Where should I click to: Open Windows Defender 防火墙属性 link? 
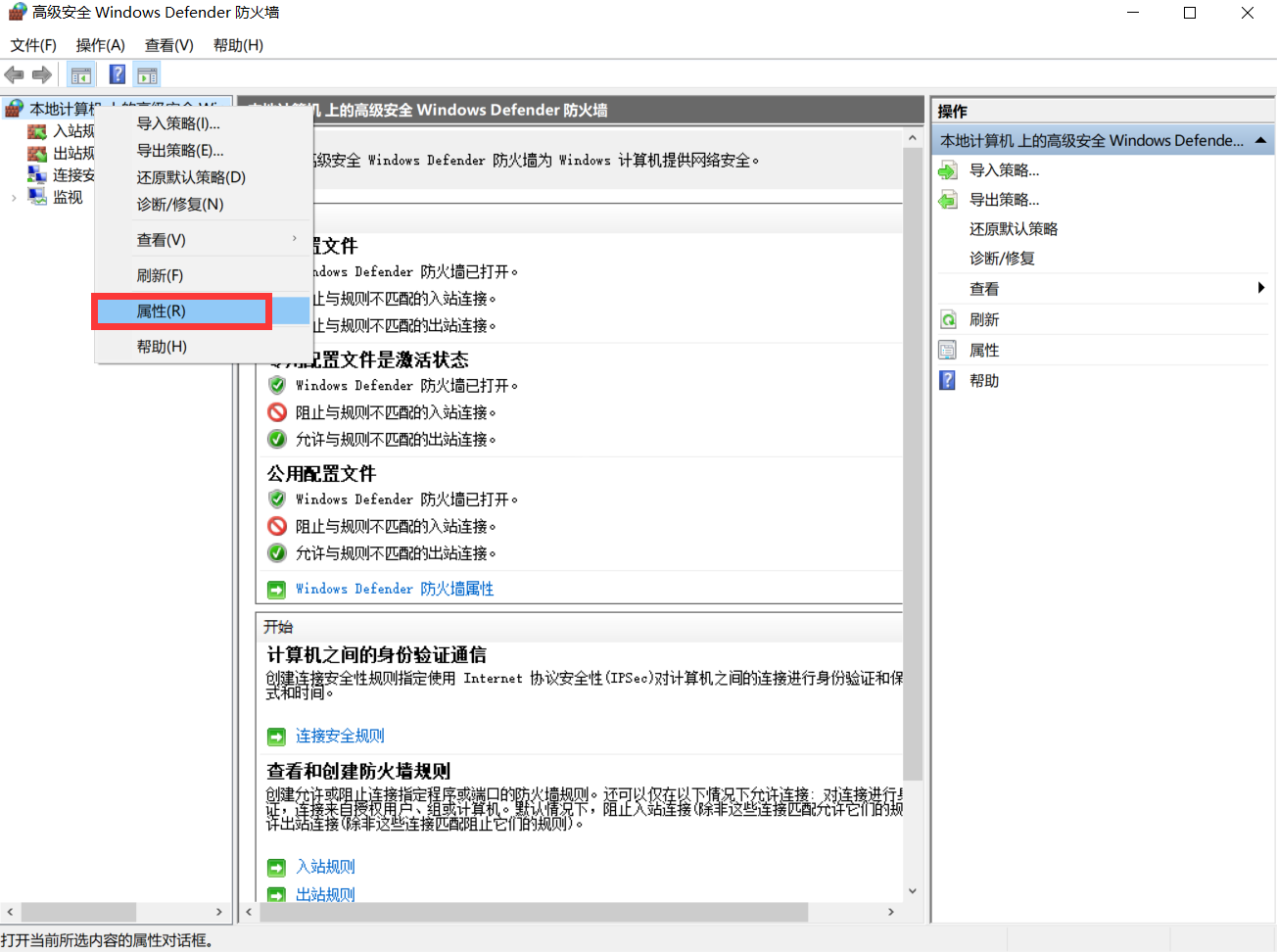pos(395,590)
